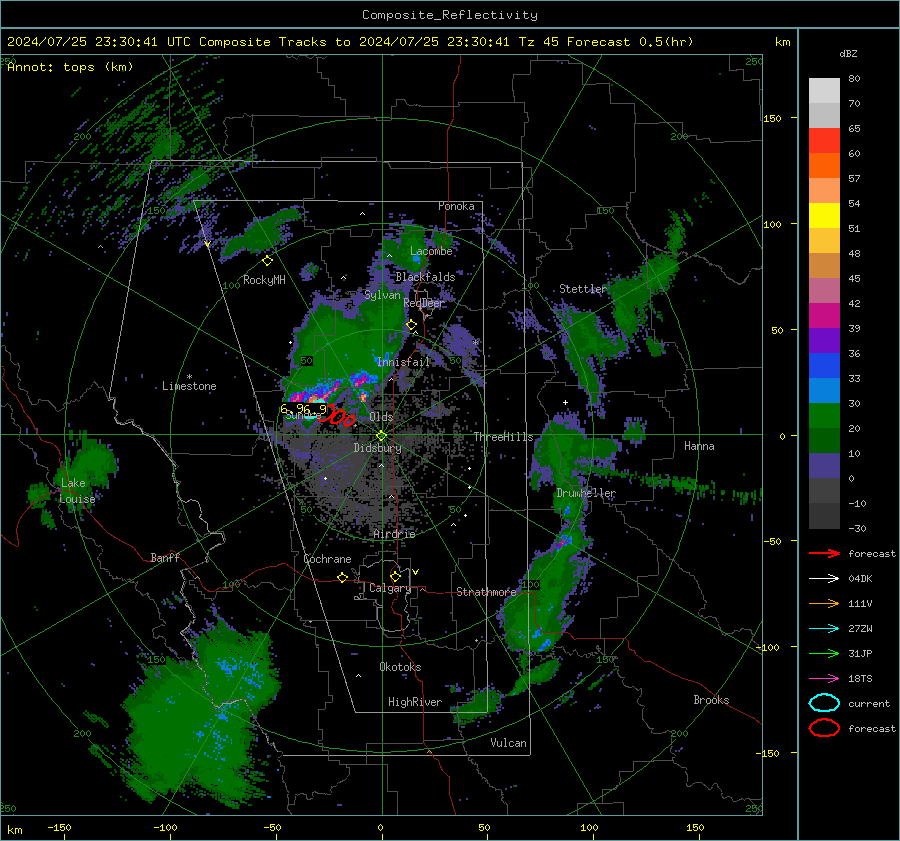Screen dimensions: 900x841
Task: Click the Stettler label
Action: (583, 289)
